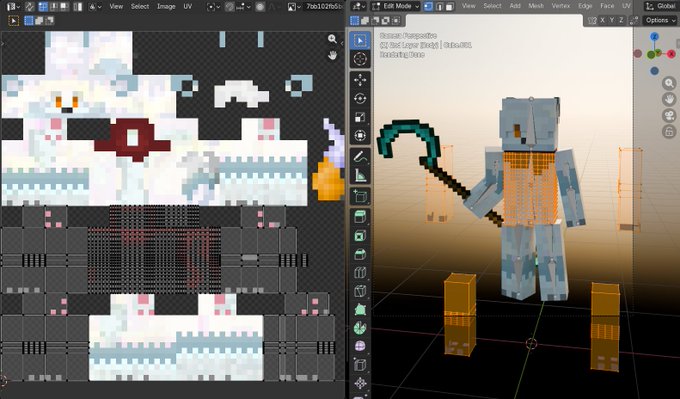
Task: Select the Extrude Region tool
Action: [360, 217]
